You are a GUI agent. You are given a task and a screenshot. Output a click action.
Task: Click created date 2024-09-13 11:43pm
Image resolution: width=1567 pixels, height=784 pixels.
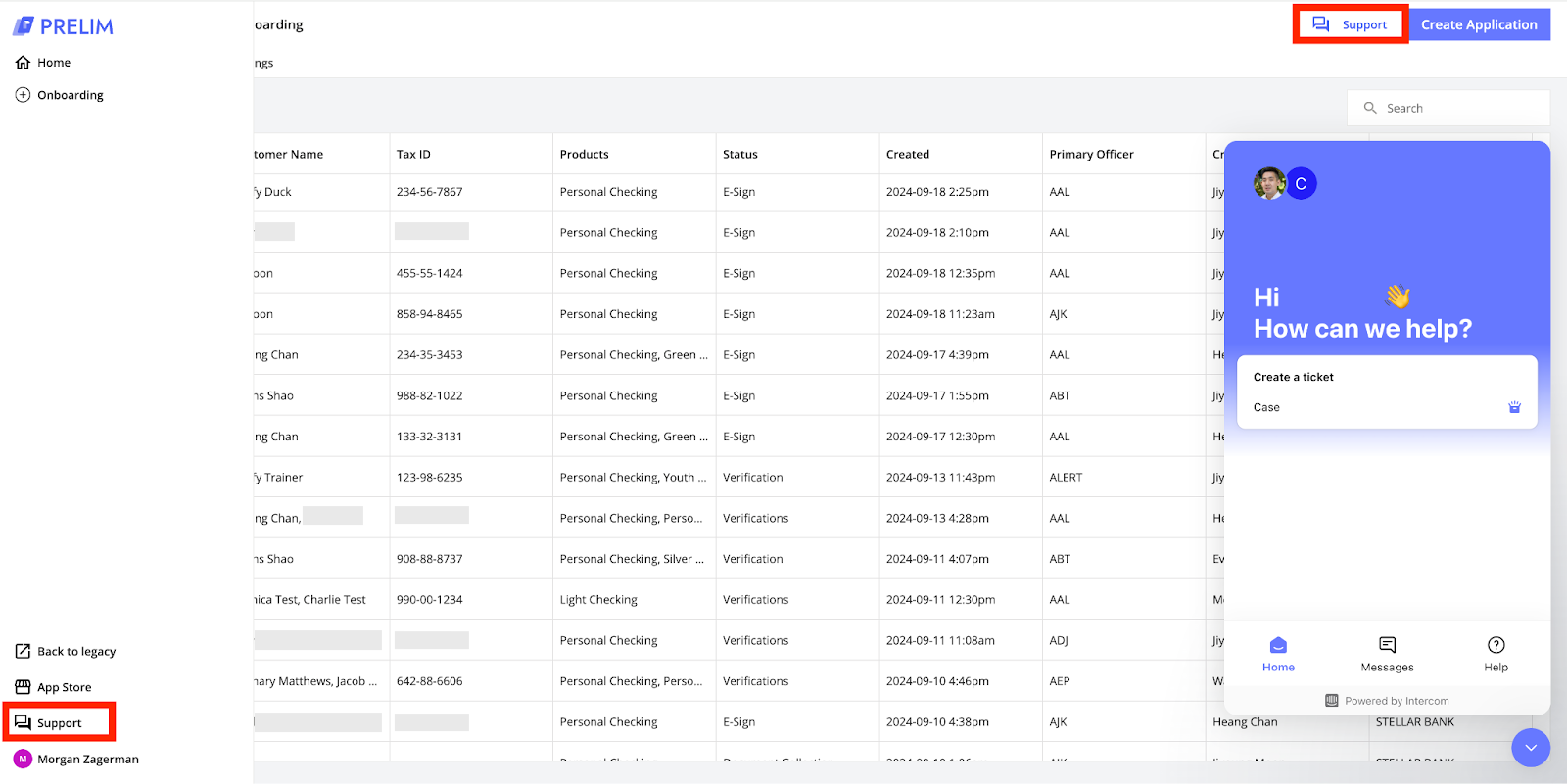(940, 478)
